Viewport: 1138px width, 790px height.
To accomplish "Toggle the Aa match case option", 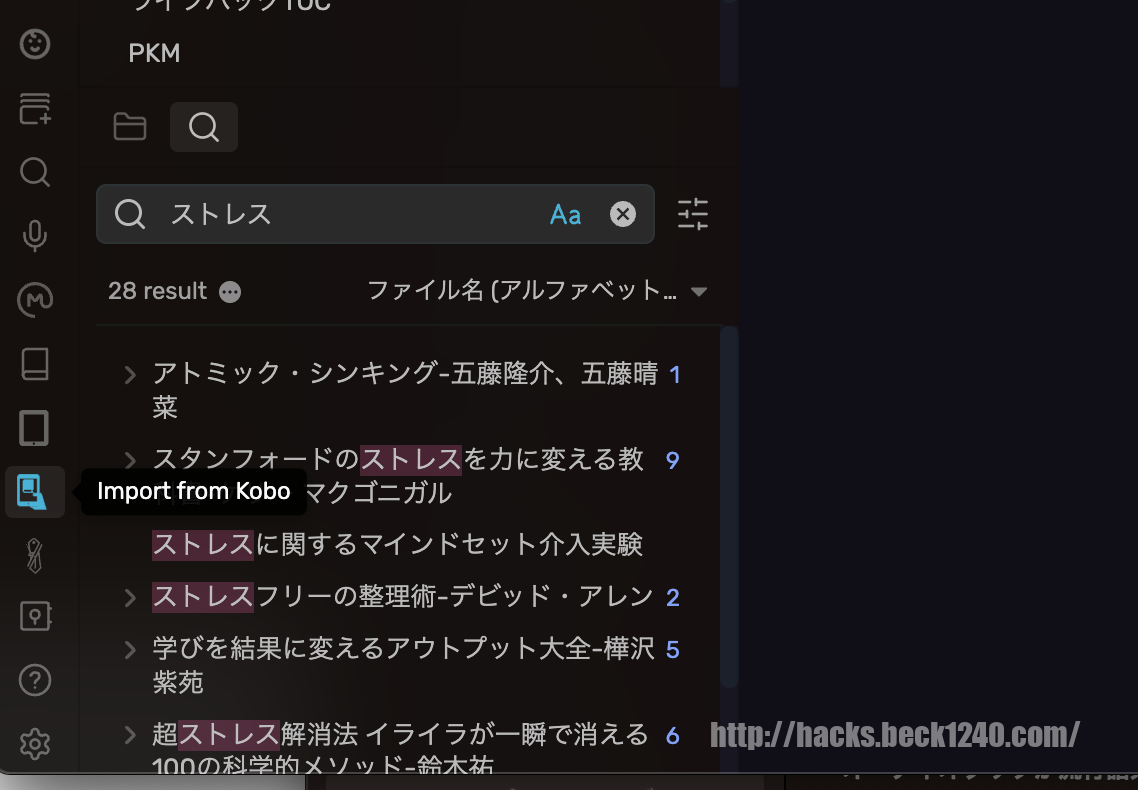I will [x=565, y=215].
